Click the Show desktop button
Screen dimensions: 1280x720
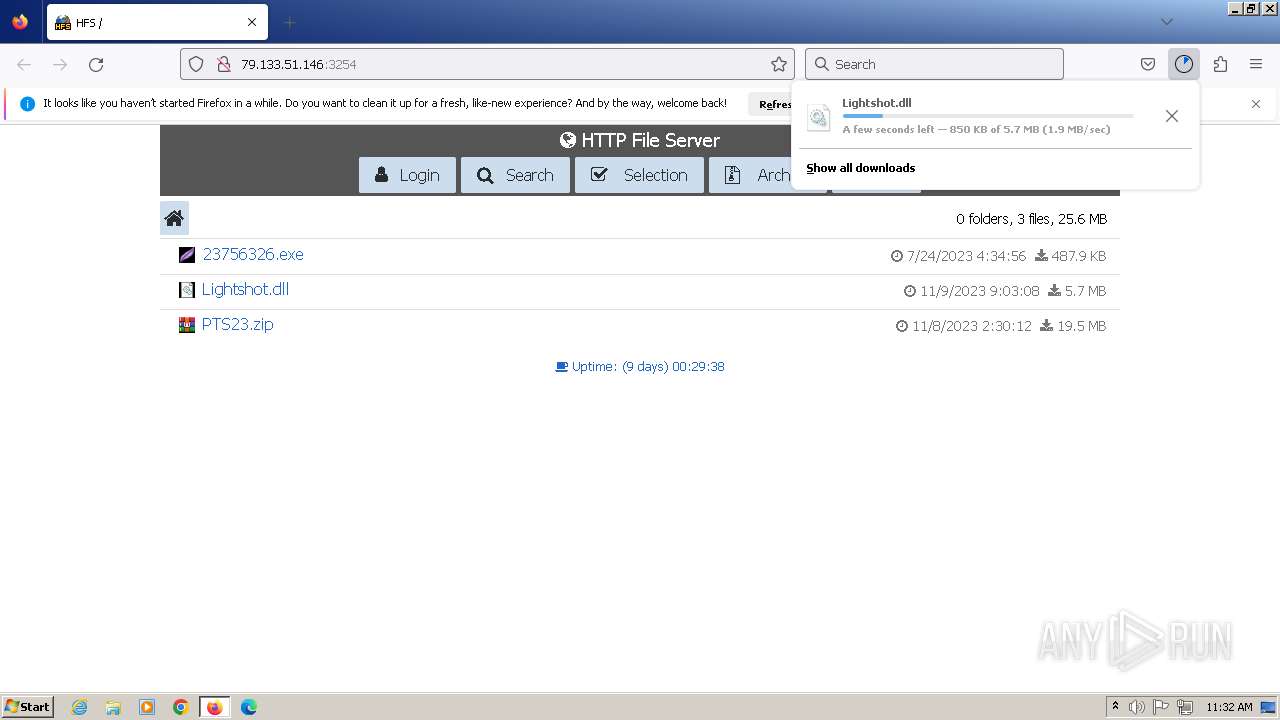tap(1269, 707)
